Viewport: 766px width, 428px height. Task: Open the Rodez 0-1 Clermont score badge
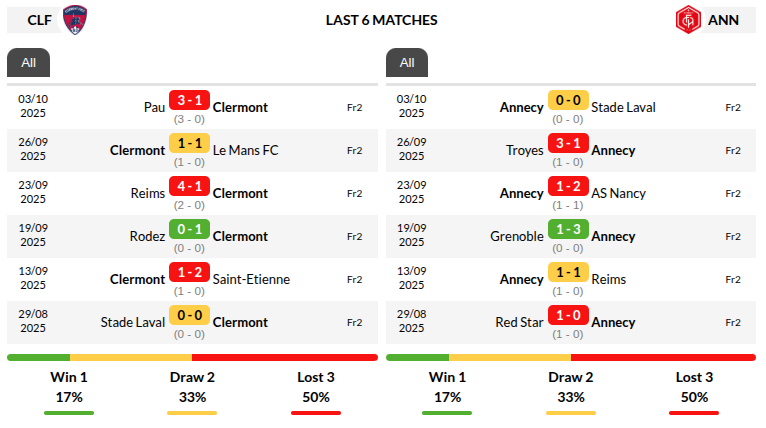click(189, 229)
